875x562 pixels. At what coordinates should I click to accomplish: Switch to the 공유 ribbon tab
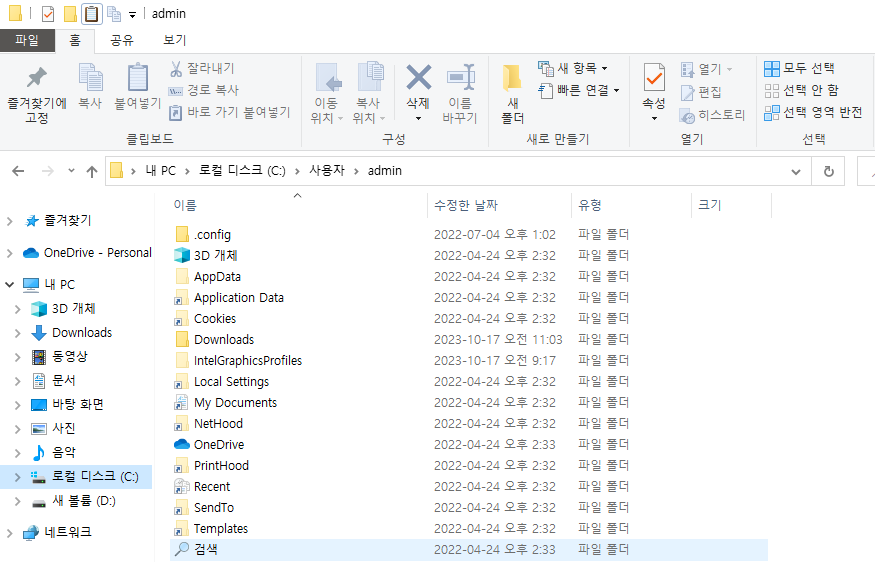point(122,40)
